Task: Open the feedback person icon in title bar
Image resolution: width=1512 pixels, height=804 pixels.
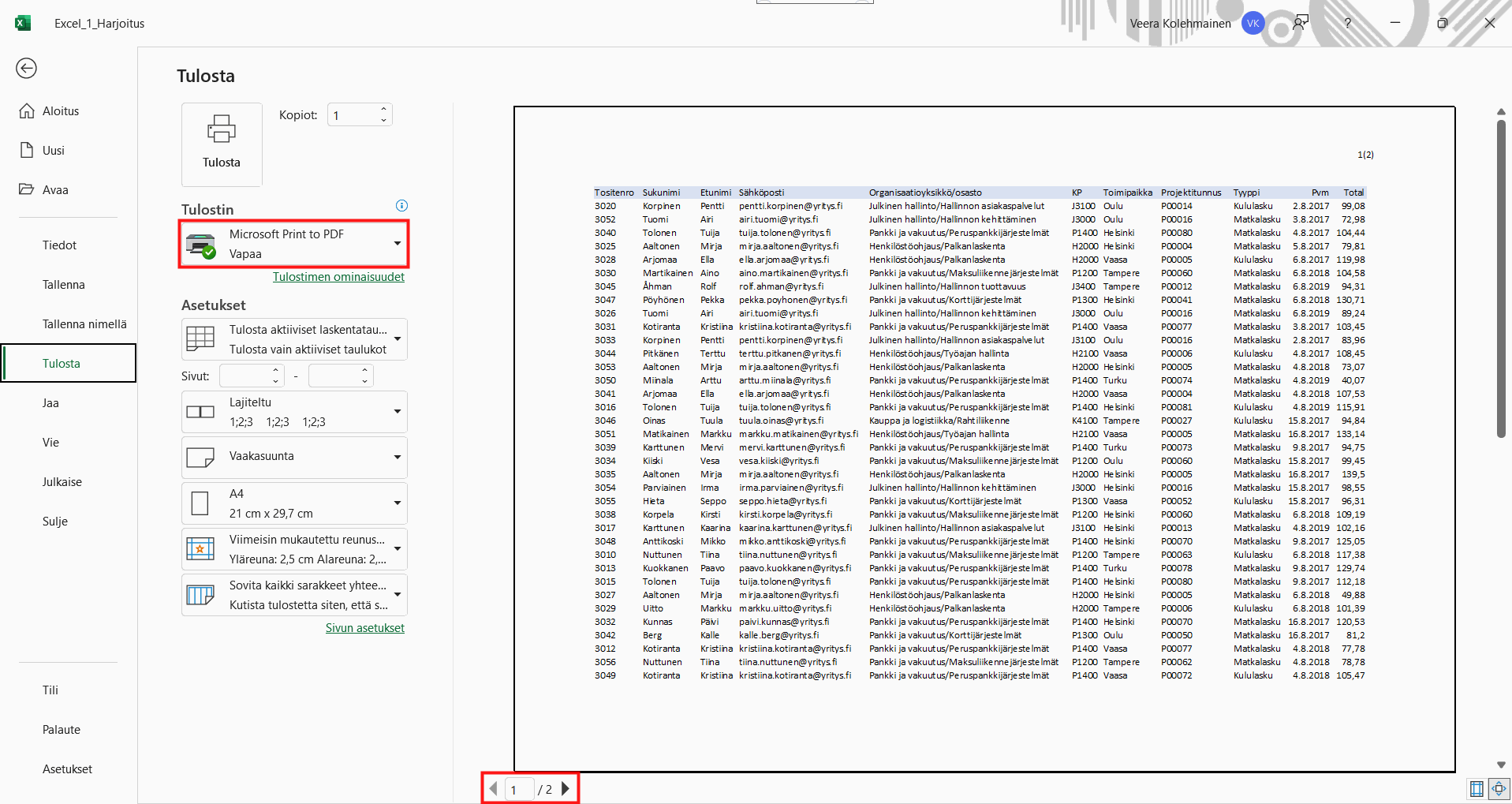Action: pyautogui.click(x=1301, y=23)
